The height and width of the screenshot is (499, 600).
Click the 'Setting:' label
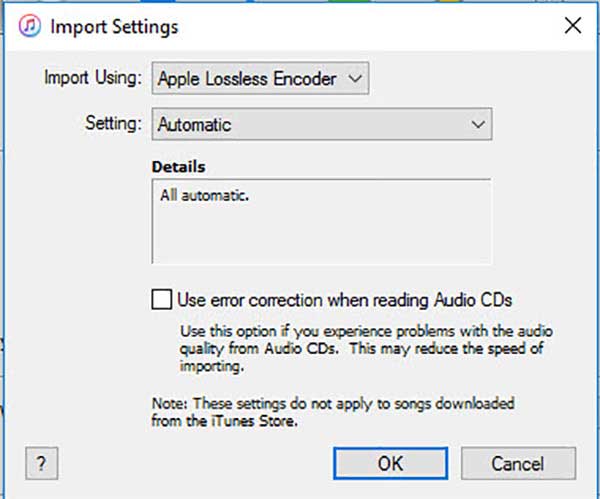click(x=113, y=125)
